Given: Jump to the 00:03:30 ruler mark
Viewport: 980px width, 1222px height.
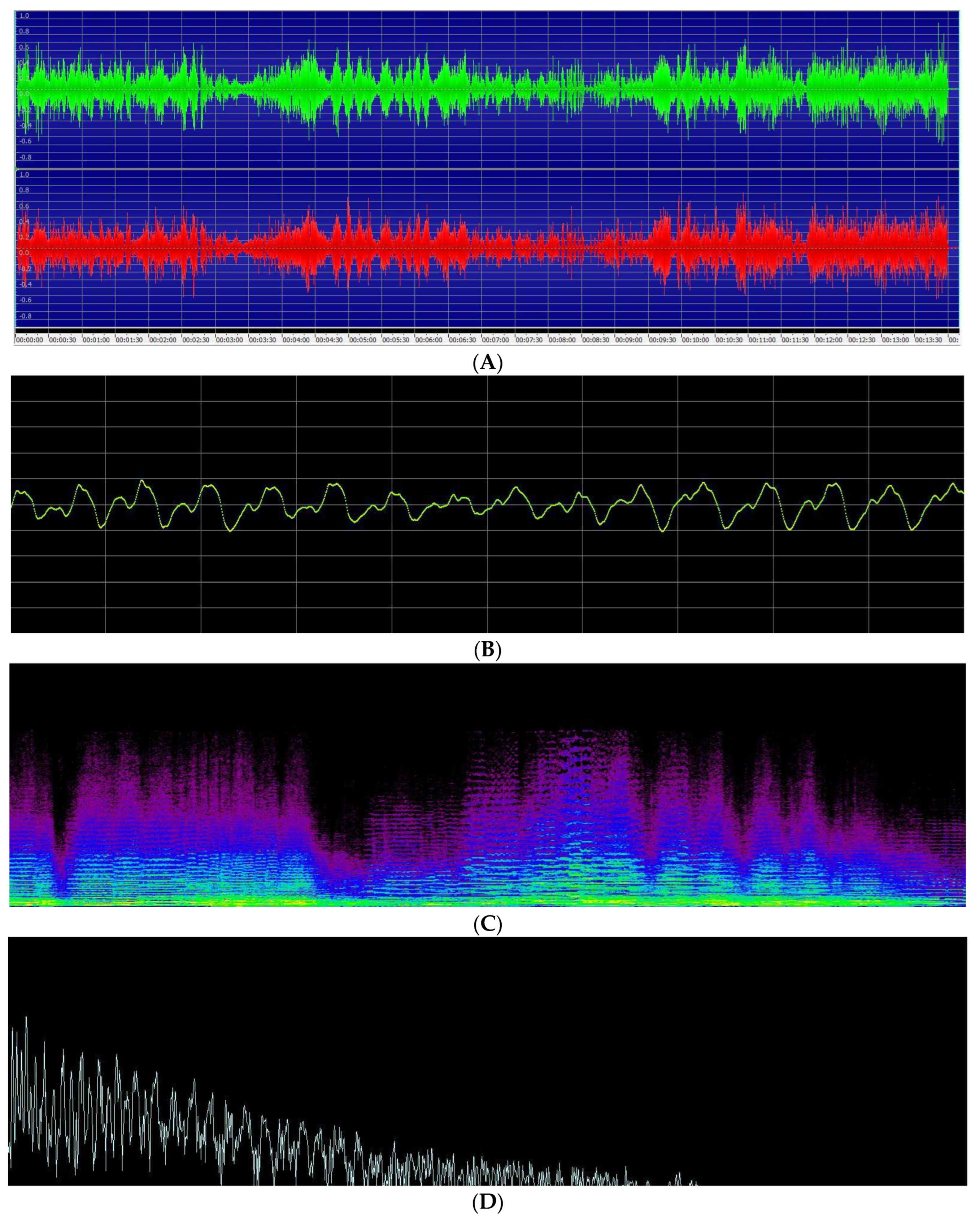Looking at the screenshot, I should [x=263, y=341].
